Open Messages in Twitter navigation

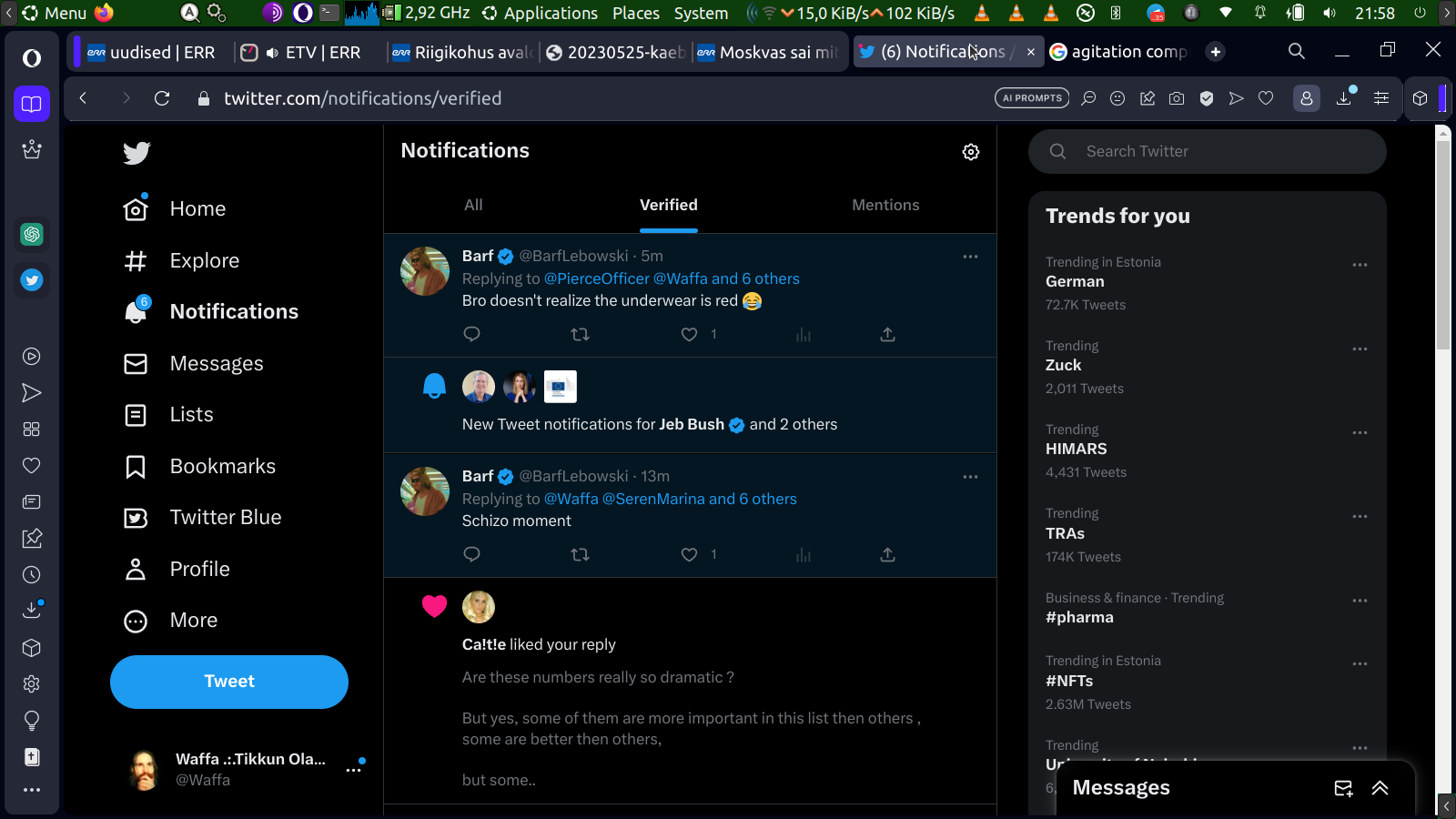(x=193, y=364)
